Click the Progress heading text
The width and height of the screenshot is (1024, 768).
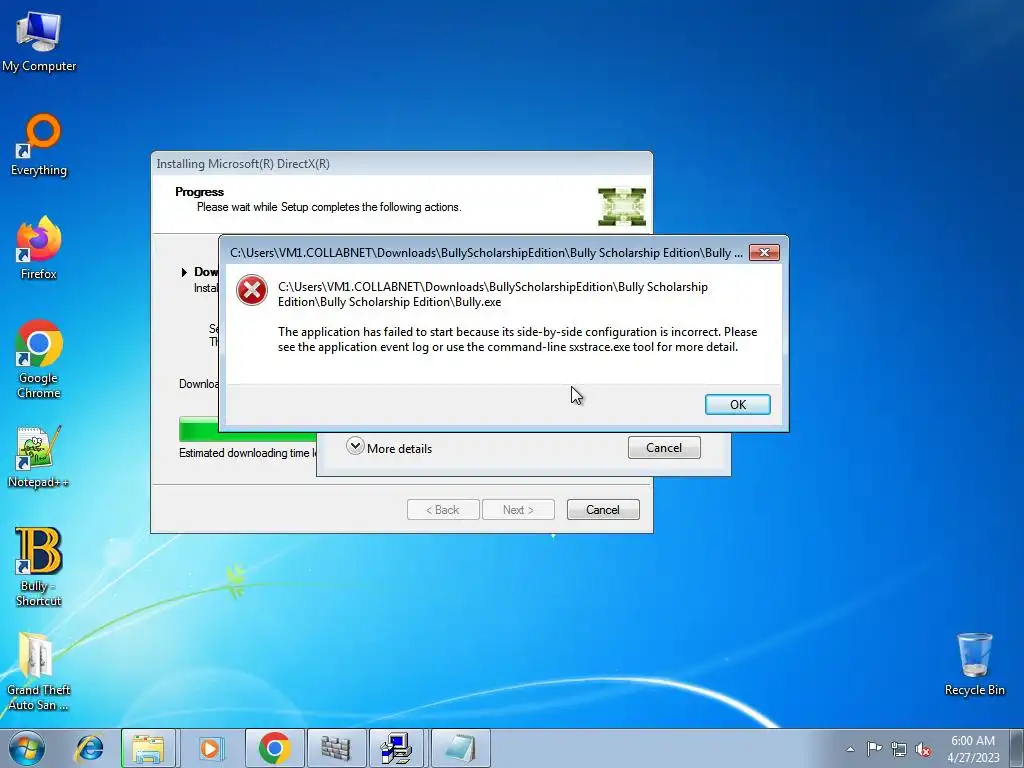pyautogui.click(x=199, y=191)
